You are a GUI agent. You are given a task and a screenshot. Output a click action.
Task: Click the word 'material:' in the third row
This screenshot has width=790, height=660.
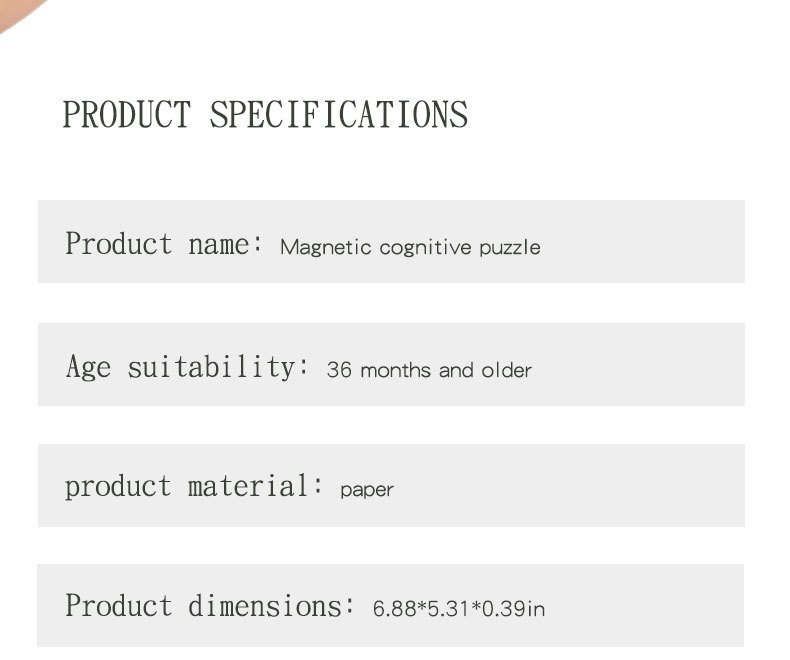[x=257, y=487]
